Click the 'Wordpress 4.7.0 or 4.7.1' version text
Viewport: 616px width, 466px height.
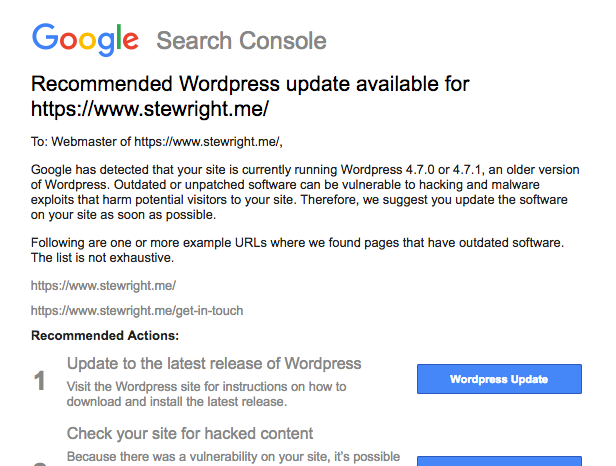pyautogui.click(x=411, y=170)
